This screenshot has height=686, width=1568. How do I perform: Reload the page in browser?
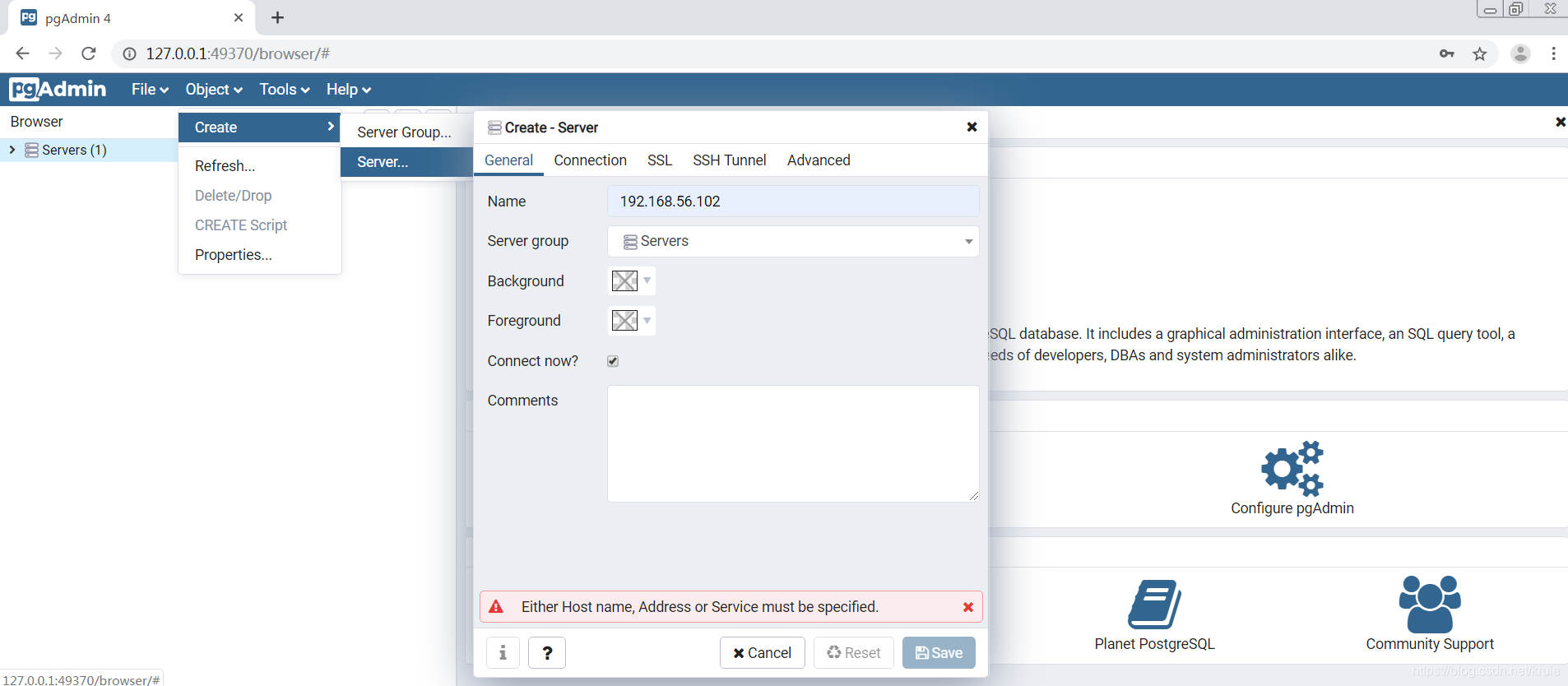(89, 53)
